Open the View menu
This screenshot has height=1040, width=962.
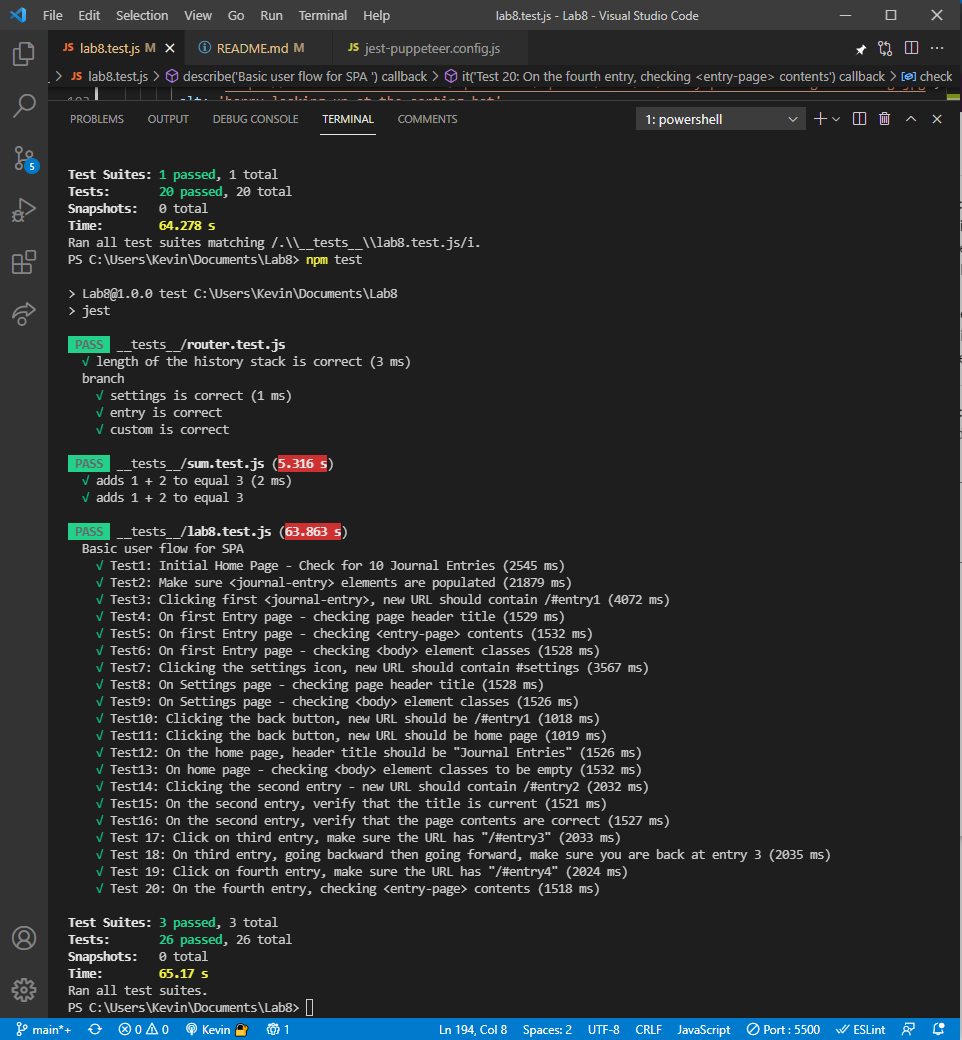coord(198,15)
